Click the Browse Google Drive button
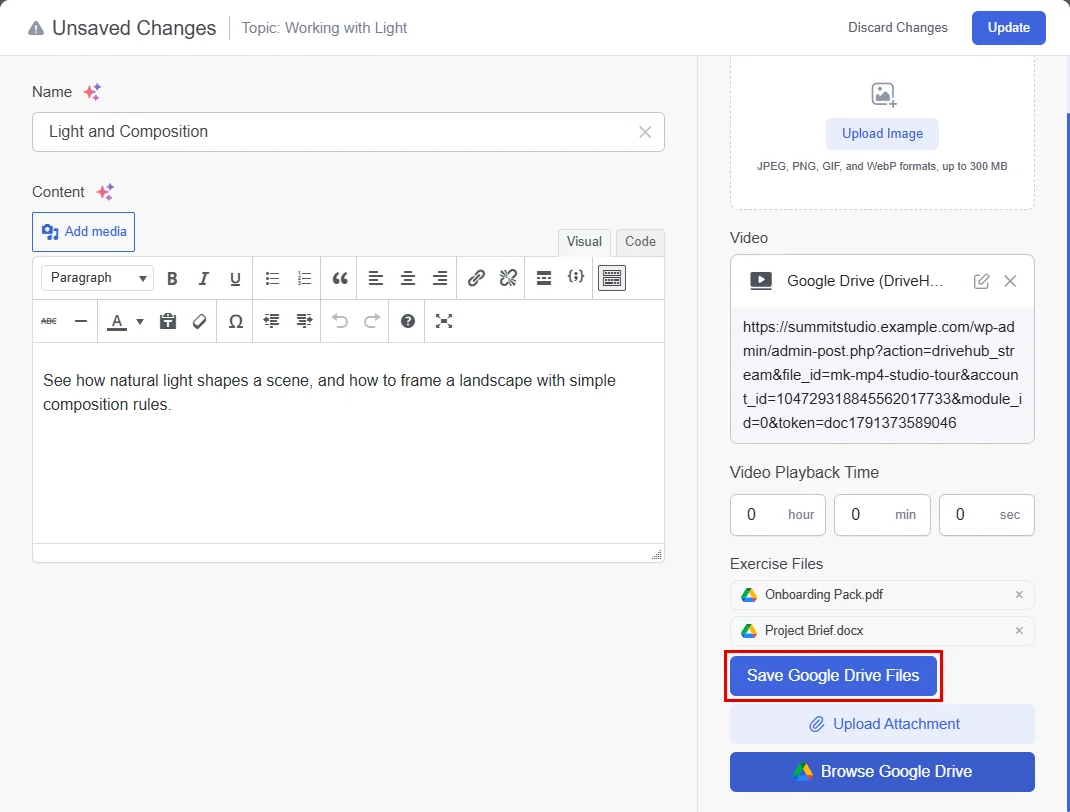1070x812 pixels. [x=882, y=772]
